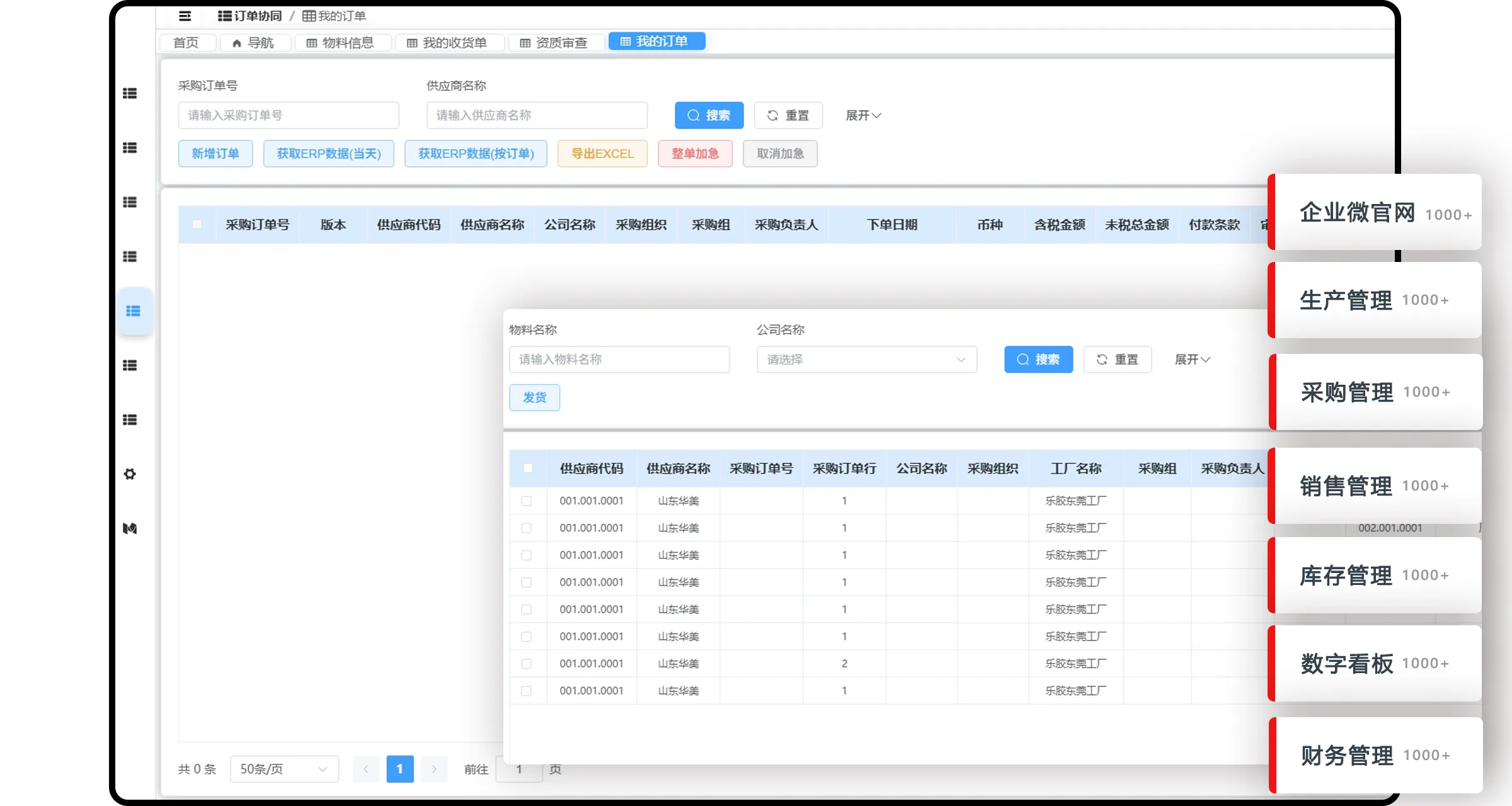Click the highlighted blue list icon in sidebar
The height and width of the screenshot is (806, 1512).
[133, 311]
